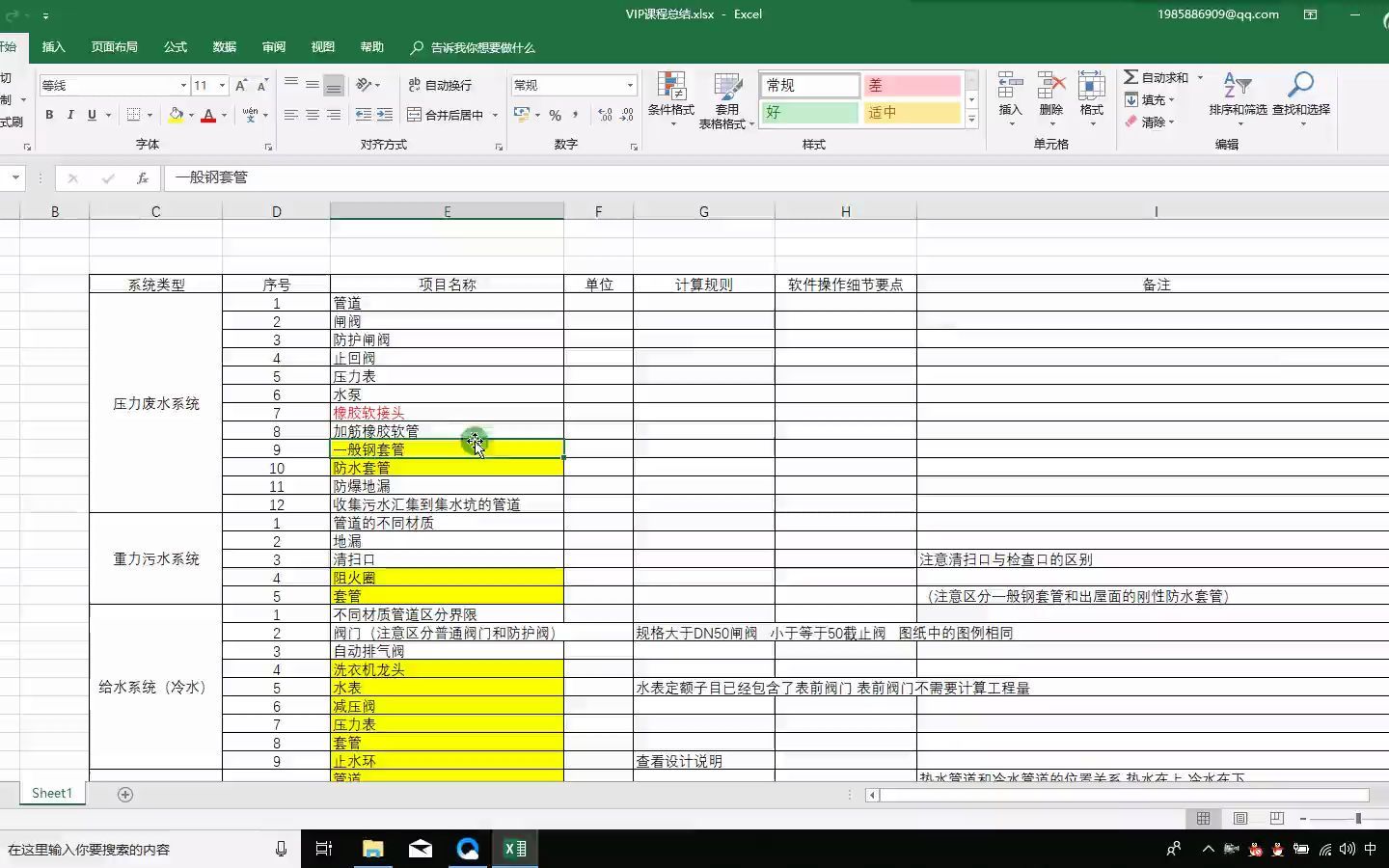This screenshot has height=868, width=1389.
Task: Switch to Page Break Preview in status bar
Action: point(1277,818)
